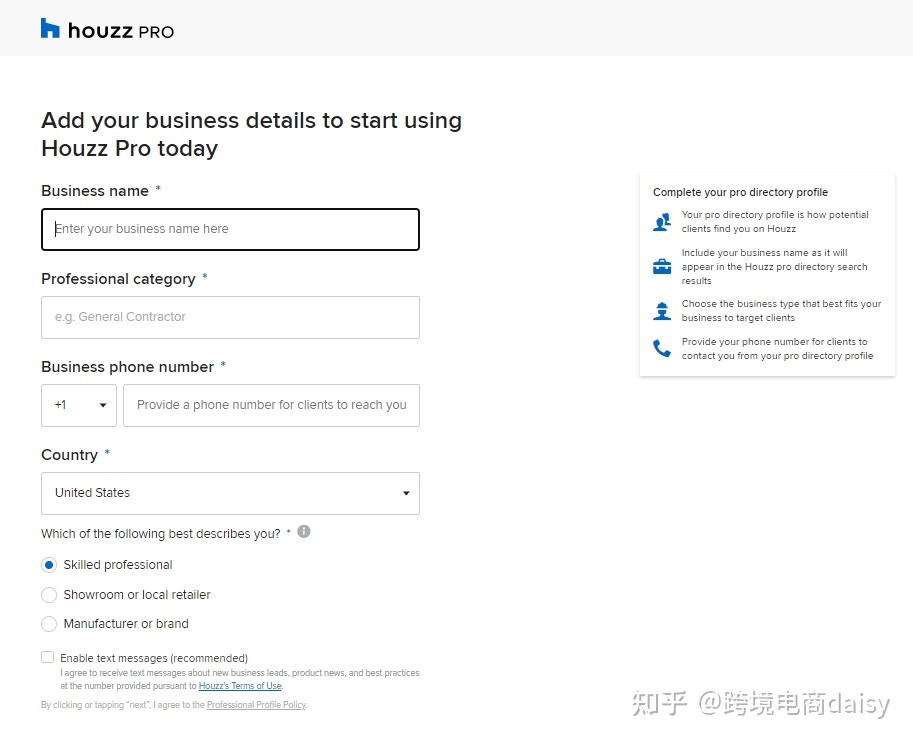
Task: Select the Skilled professional option
Action: tap(49, 564)
